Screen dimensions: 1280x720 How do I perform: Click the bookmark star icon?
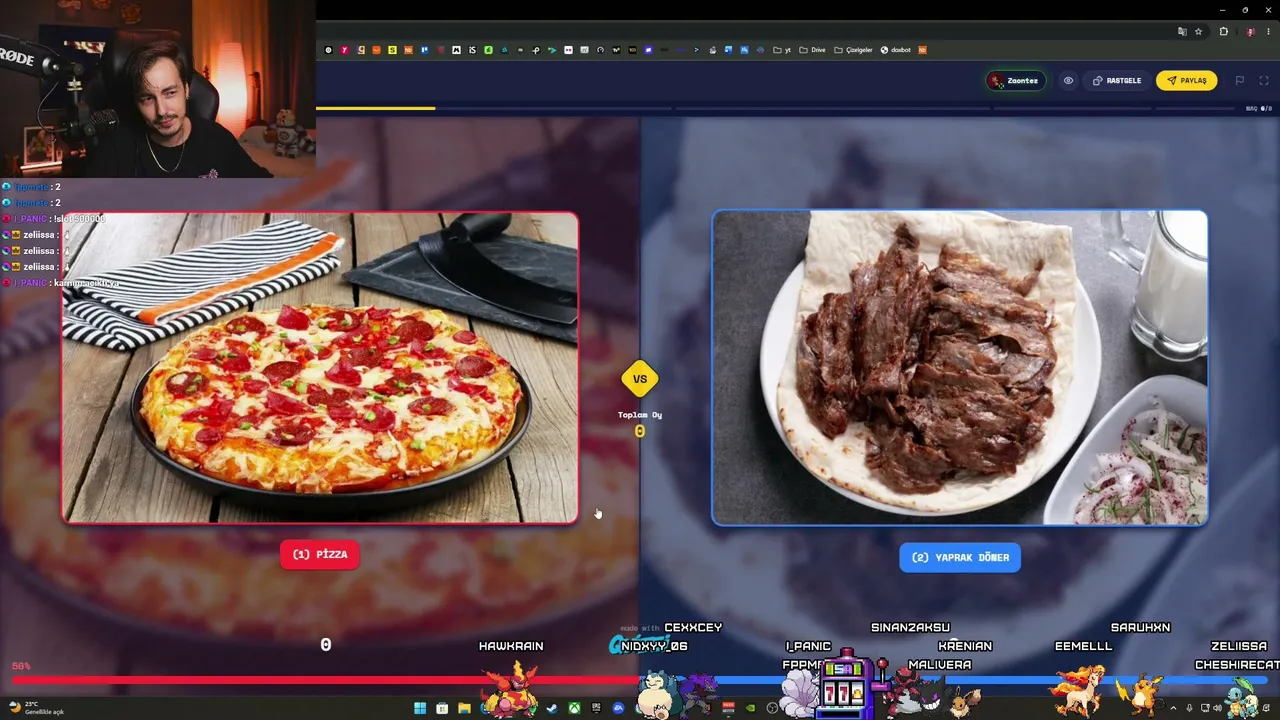pos(1198,31)
